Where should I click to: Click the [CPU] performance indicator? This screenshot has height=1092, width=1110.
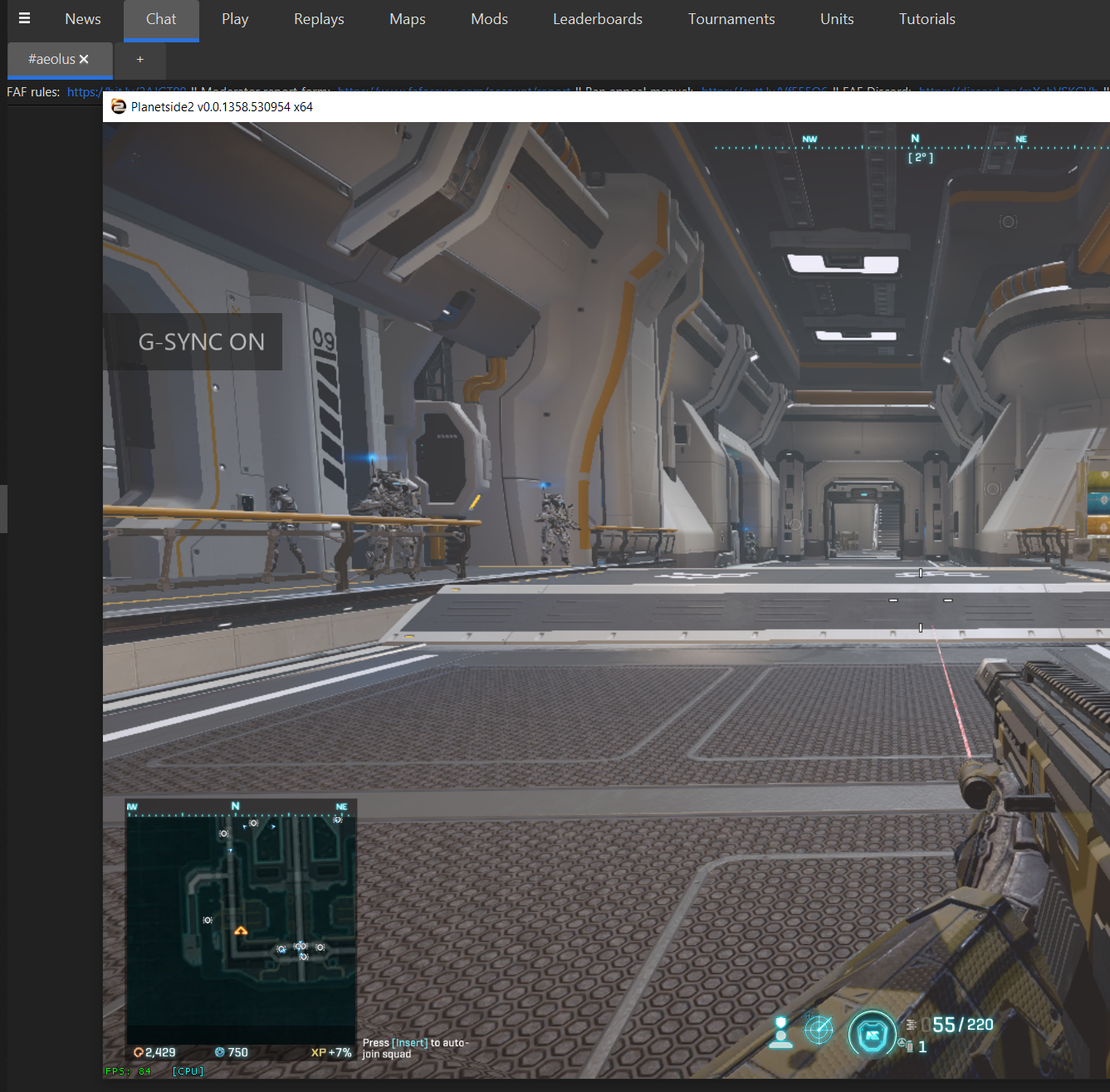188,1071
